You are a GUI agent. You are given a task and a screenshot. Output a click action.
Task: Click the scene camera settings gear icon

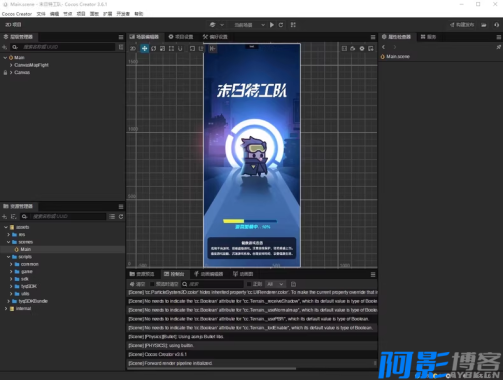[362, 49]
